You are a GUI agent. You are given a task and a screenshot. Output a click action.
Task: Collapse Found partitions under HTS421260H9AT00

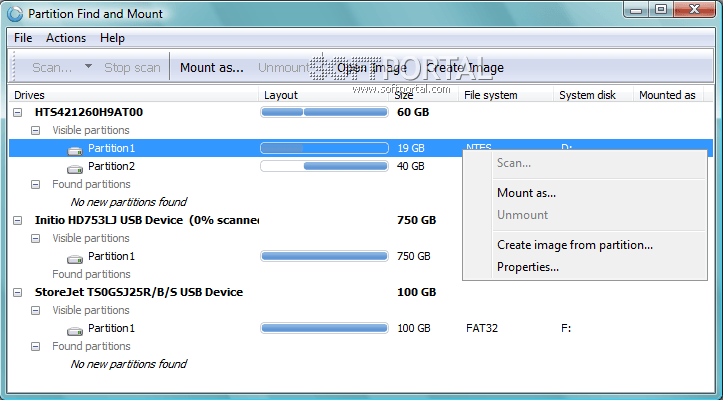(x=36, y=184)
